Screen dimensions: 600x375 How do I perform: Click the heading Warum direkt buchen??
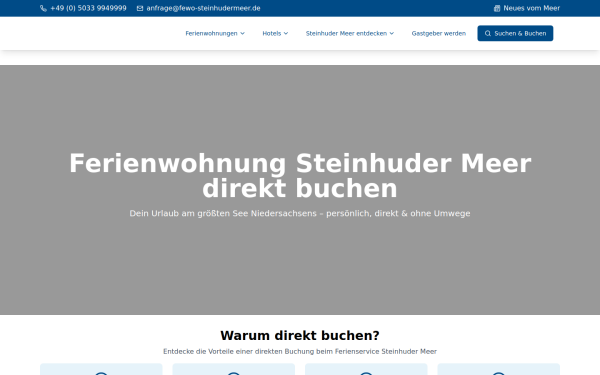(300, 336)
